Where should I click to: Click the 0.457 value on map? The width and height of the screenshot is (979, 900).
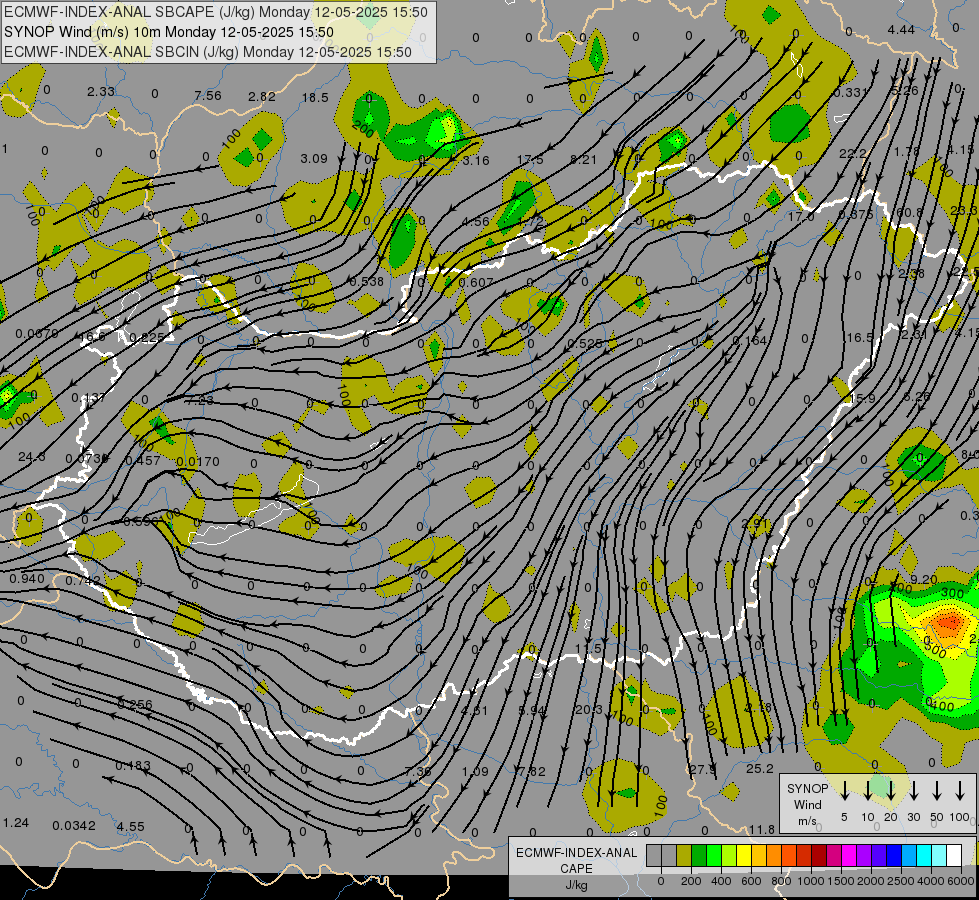(143, 460)
